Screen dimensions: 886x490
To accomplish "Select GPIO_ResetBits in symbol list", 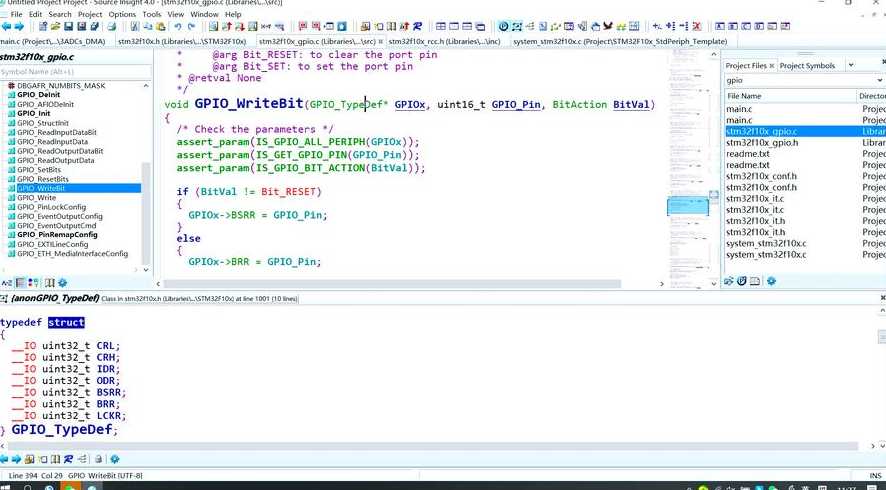I will [42, 179].
